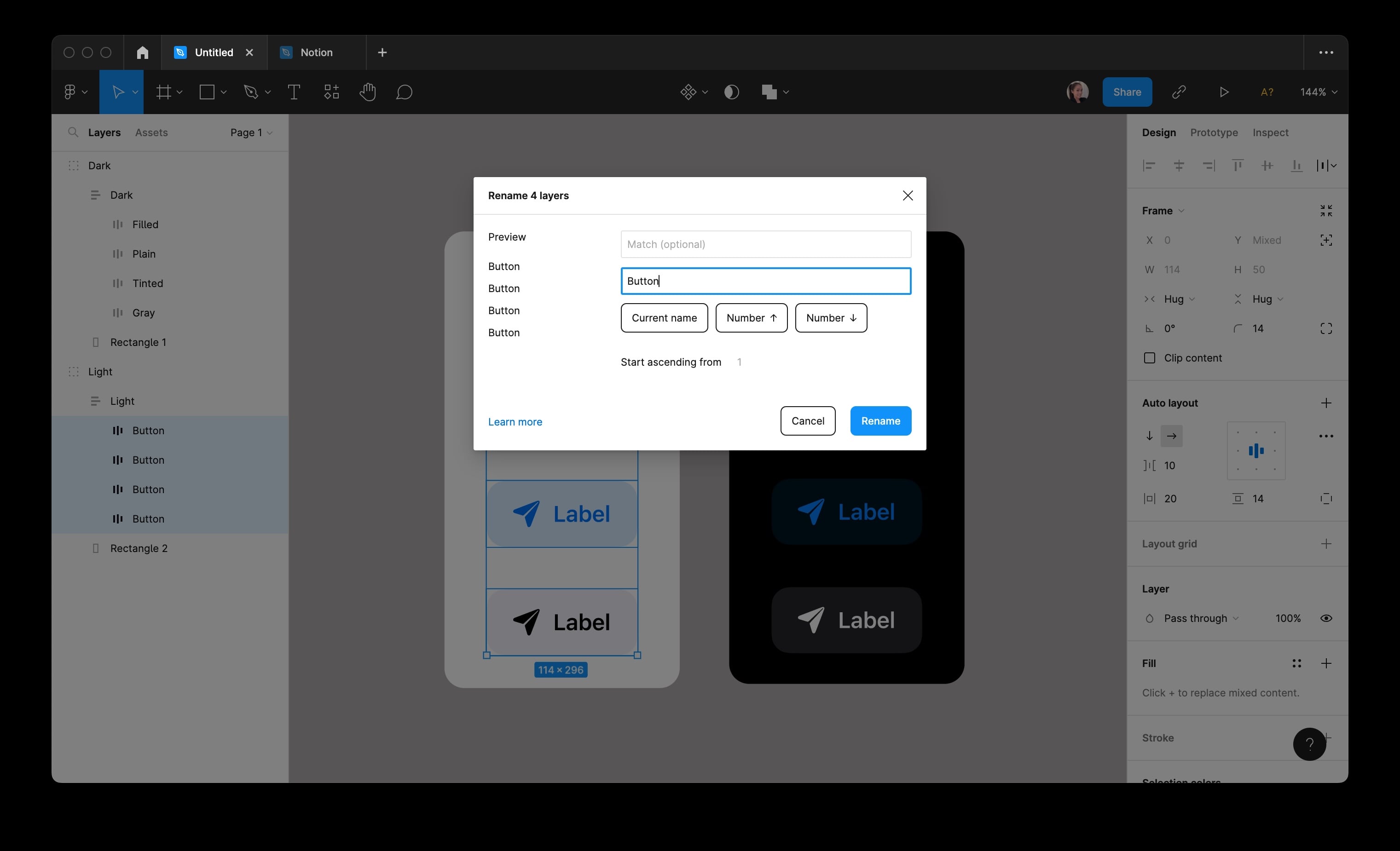Switch to the Assets tab
This screenshot has width=1400, height=851.
tap(151, 132)
